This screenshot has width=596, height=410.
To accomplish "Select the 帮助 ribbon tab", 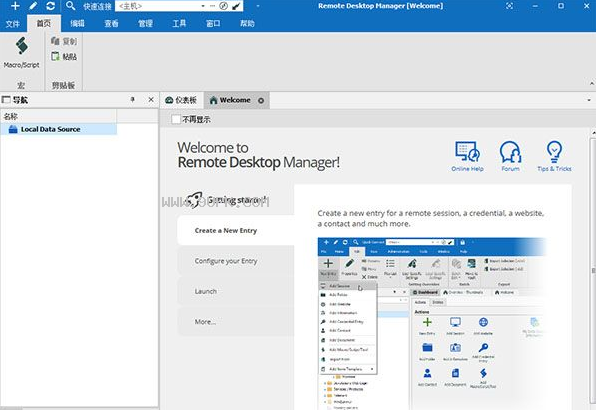I will [247, 24].
